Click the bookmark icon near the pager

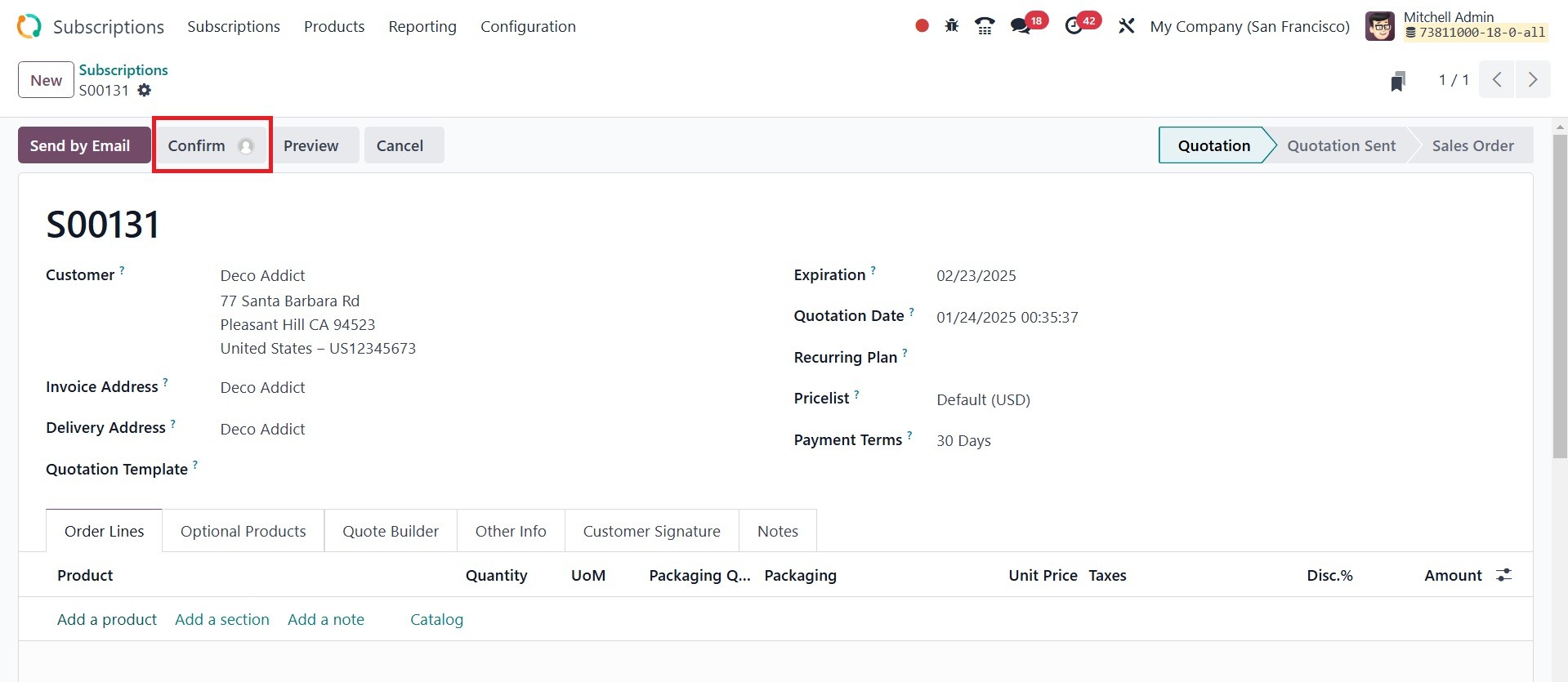[1398, 81]
